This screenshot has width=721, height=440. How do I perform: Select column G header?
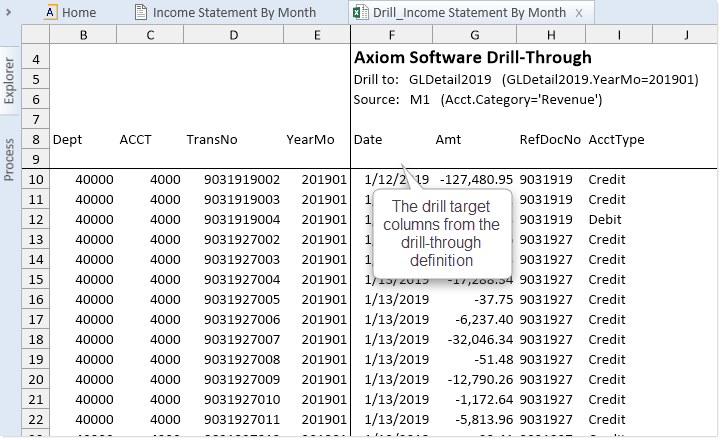475,35
